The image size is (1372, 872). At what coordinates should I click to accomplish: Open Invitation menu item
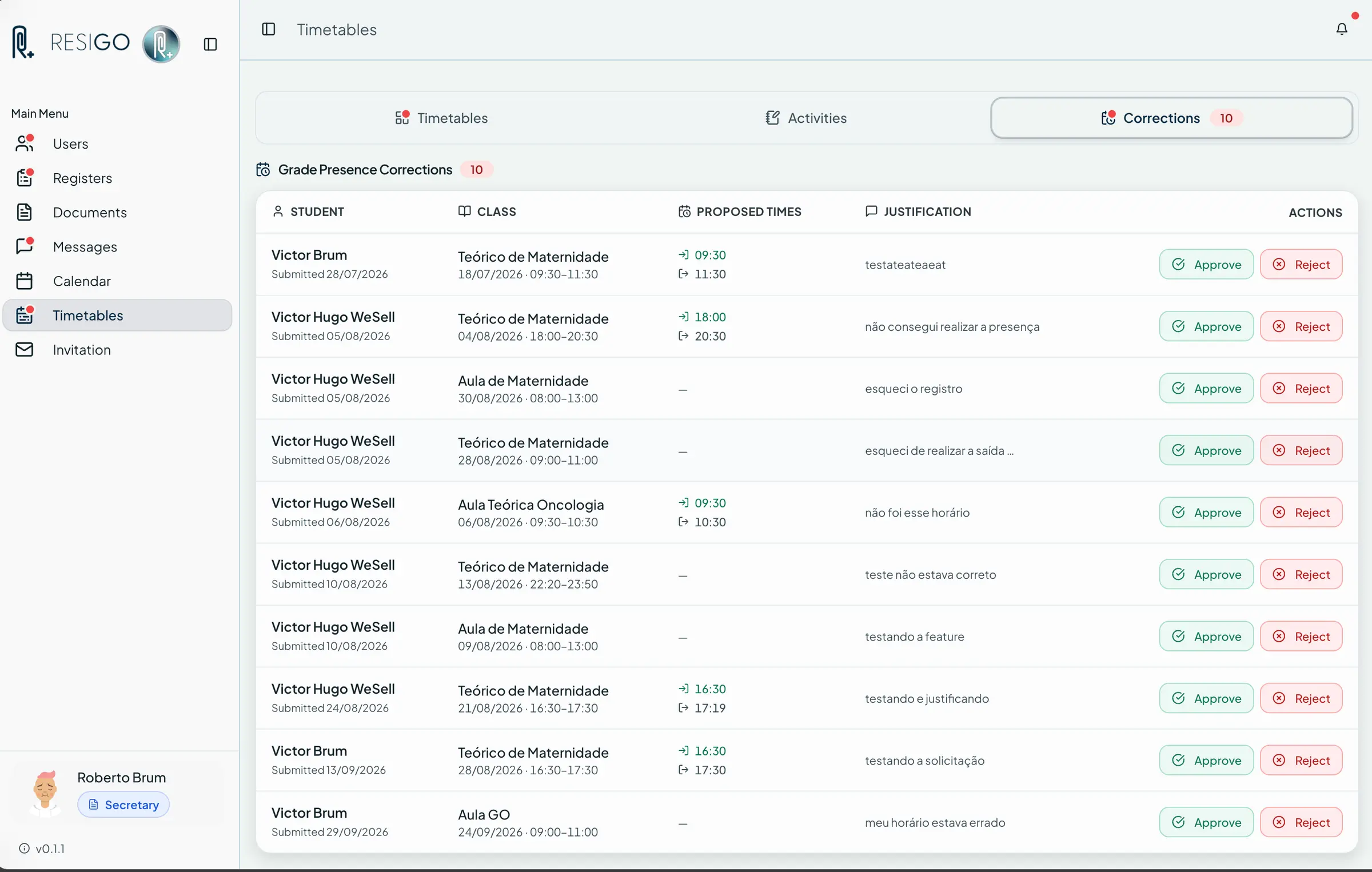117,350
